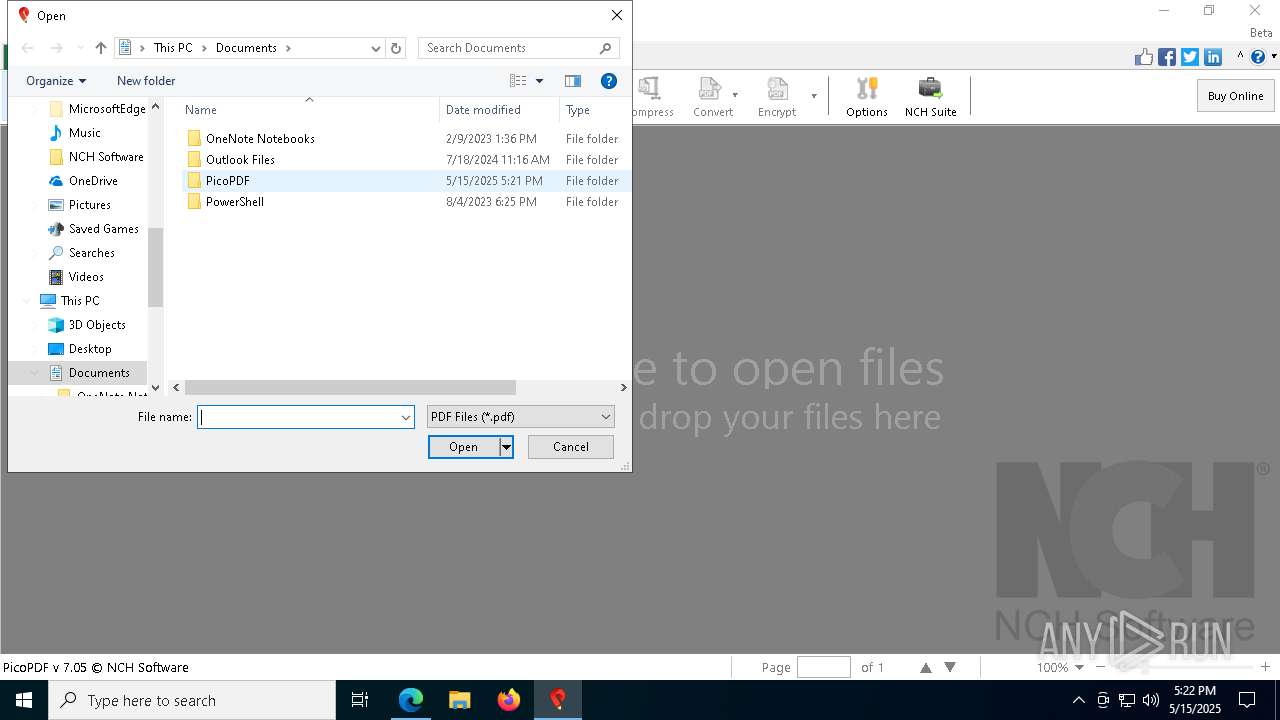Go to next page arrow
Image resolution: width=1280 pixels, height=720 pixels.
point(950,667)
